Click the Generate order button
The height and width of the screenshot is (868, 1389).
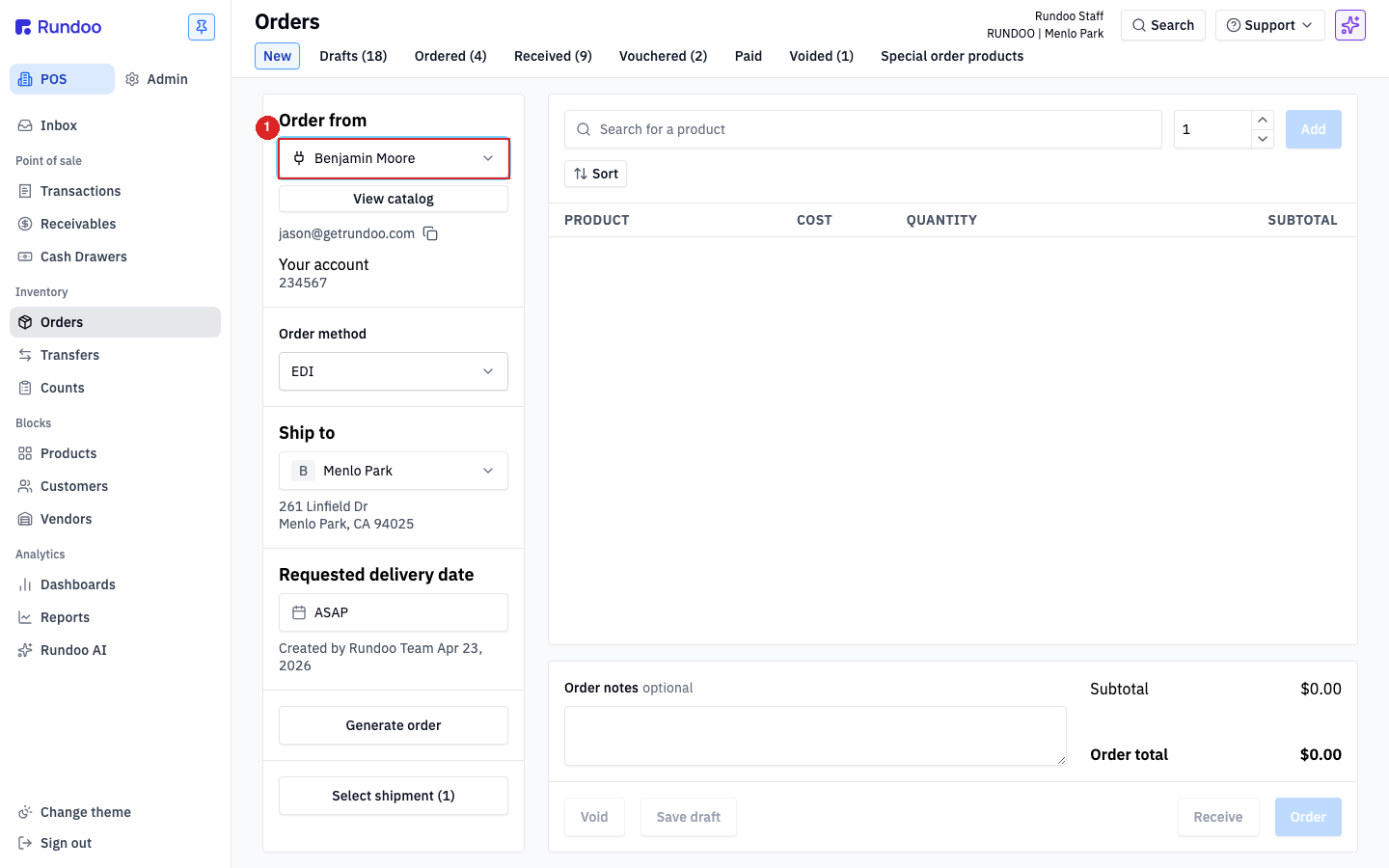[x=394, y=725]
